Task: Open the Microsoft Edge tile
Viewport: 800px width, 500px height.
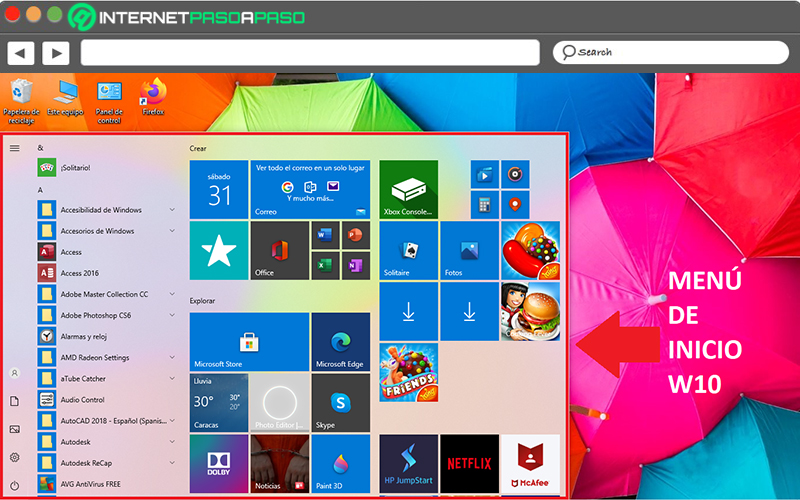Action: pyautogui.click(x=341, y=342)
